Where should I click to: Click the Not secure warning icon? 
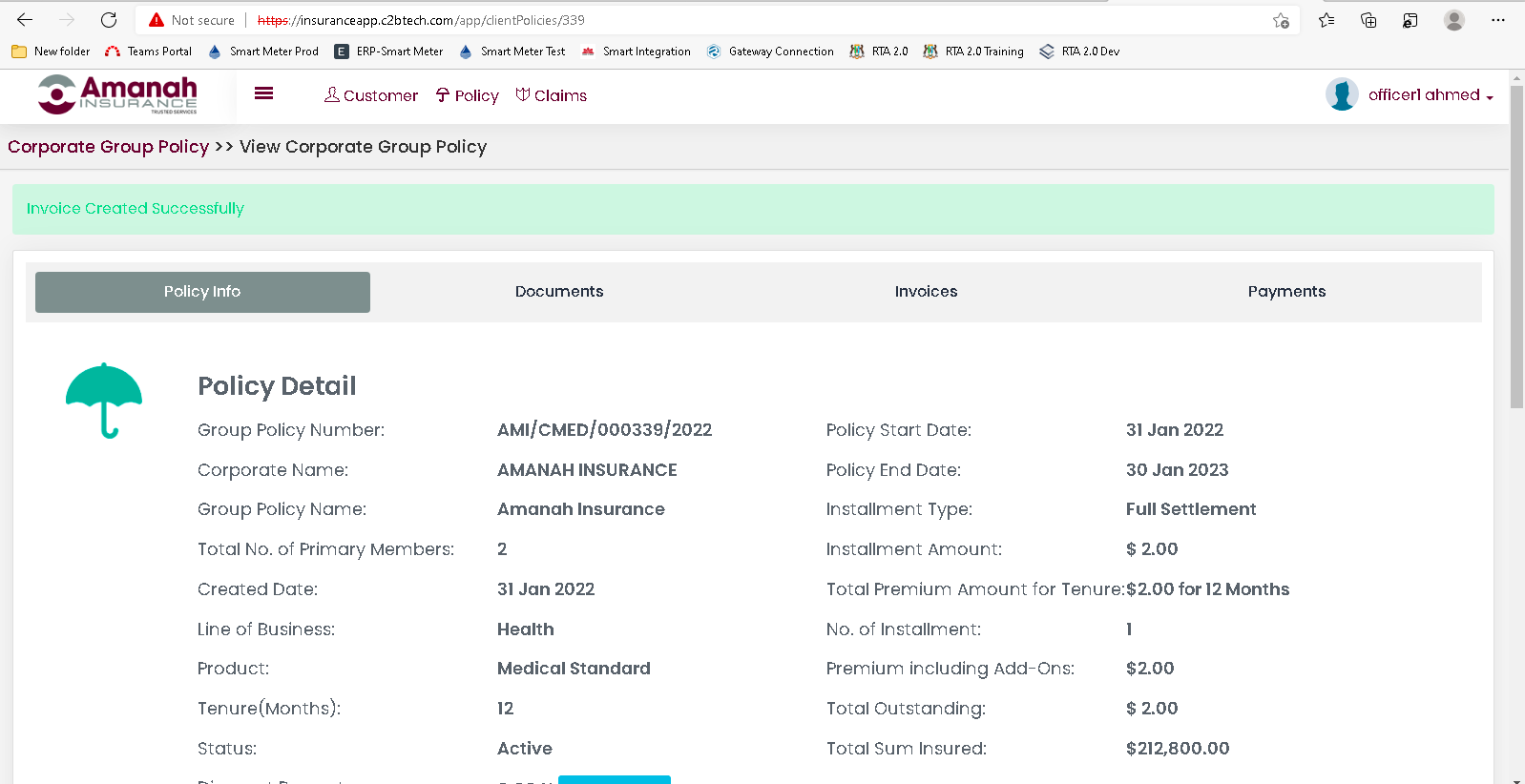[157, 20]
